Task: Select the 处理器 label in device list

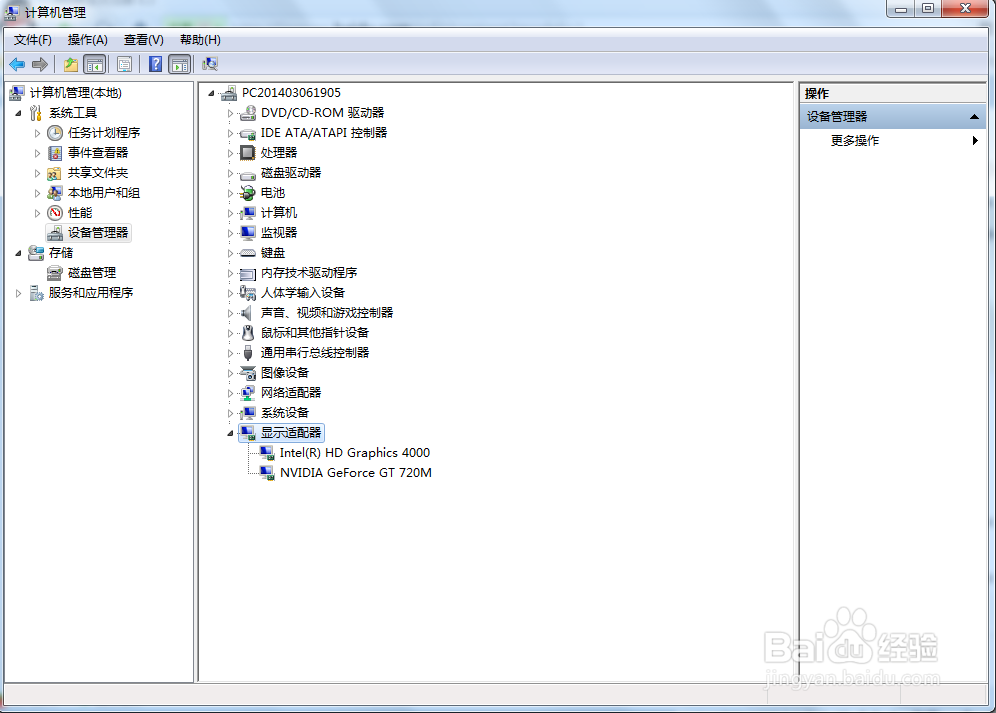Action: [x=279, y=153]
